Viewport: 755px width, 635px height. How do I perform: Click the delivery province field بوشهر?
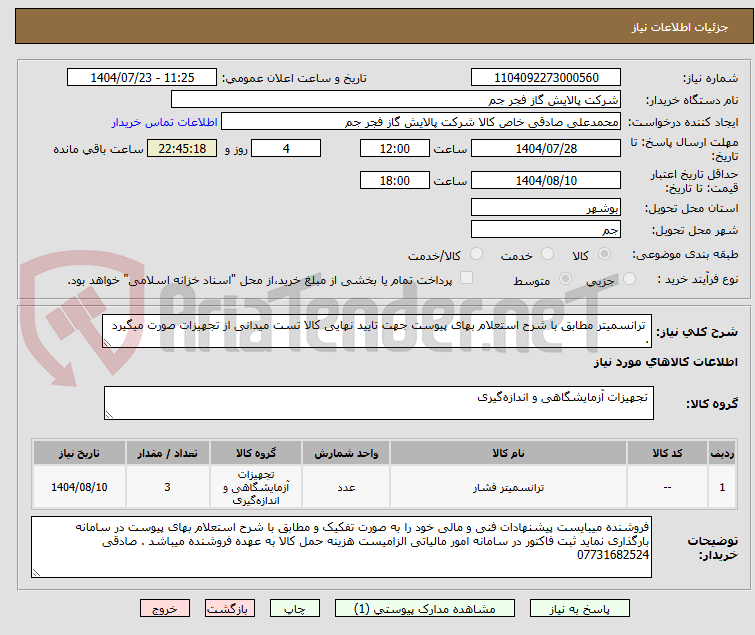tap(546, 207)
